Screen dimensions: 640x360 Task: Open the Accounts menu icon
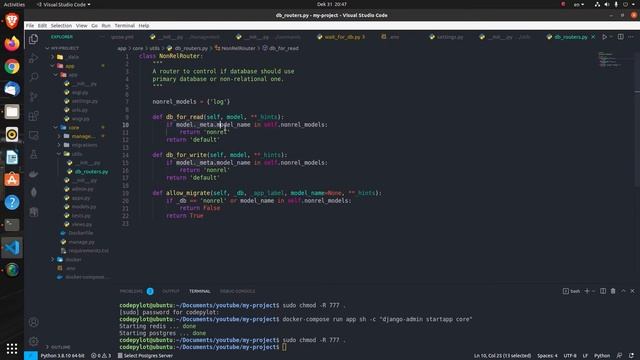(34, 322)
